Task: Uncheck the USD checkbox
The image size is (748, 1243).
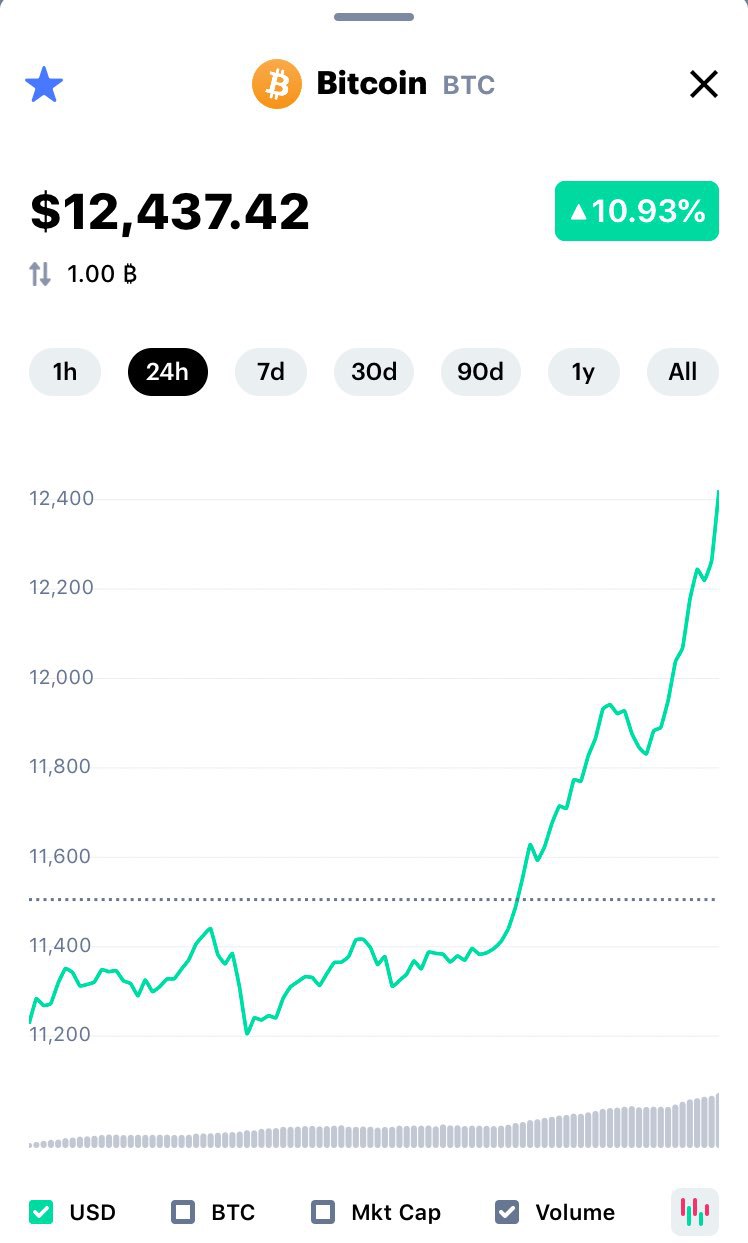Action: [x=42, y=1212]
